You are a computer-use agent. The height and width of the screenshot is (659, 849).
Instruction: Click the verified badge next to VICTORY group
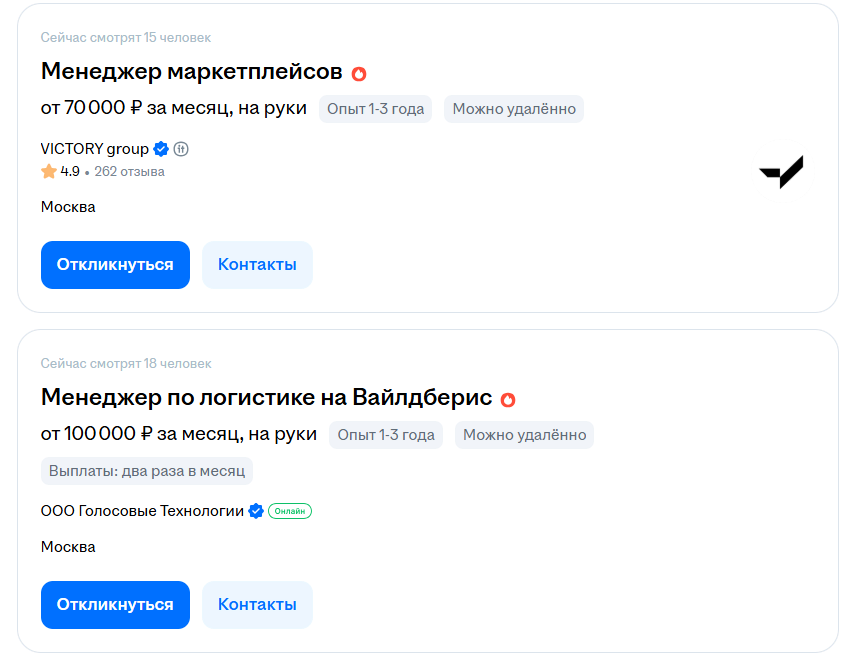[x=161, y=149]
